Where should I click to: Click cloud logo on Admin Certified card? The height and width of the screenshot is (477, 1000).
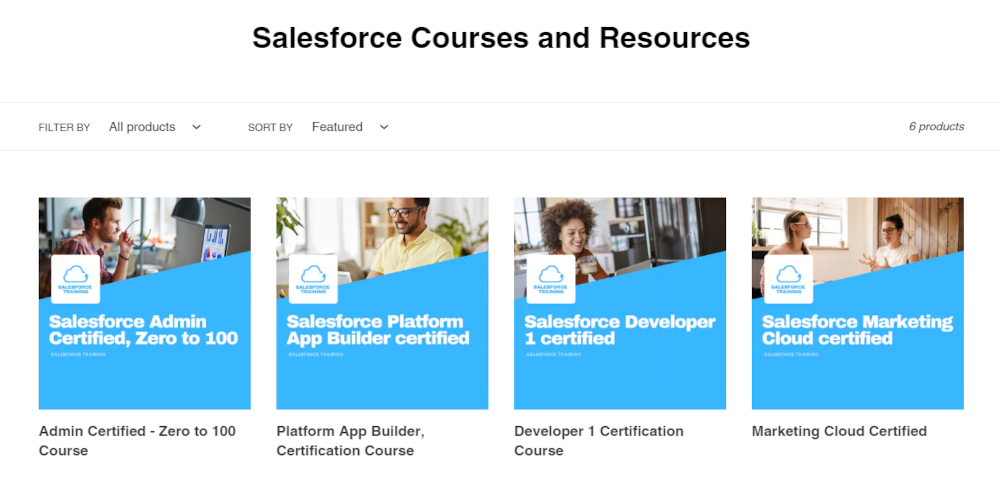click(75, 279)
